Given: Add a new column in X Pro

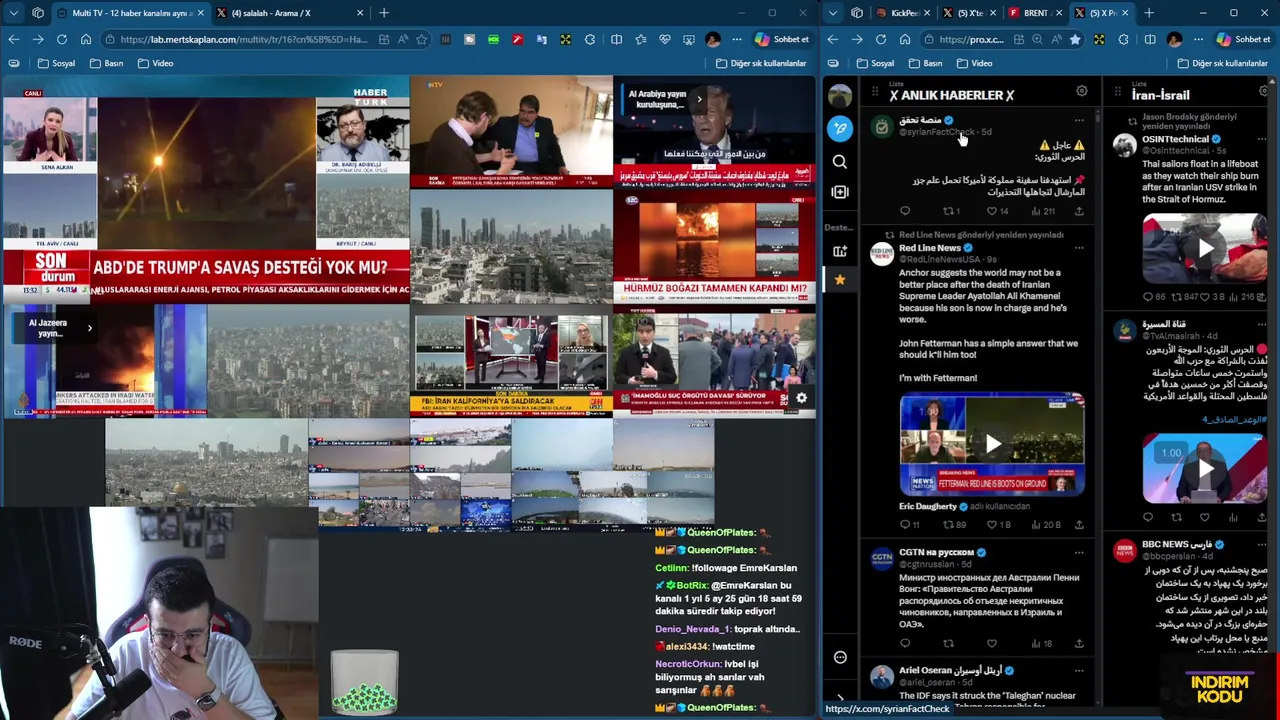Looking at the screenshot, I should [x=840, y=191].
